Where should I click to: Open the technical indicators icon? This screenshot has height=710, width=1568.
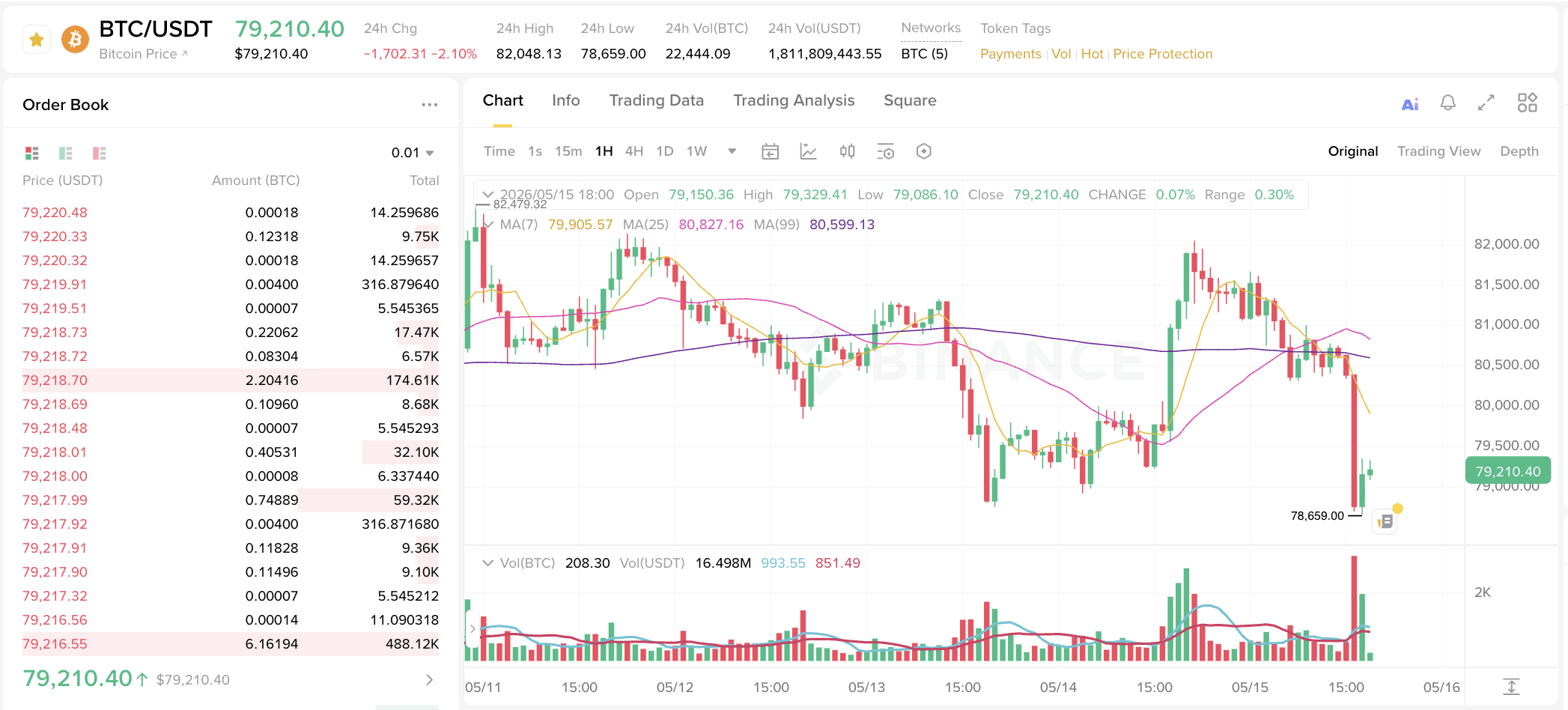point(808,151)
